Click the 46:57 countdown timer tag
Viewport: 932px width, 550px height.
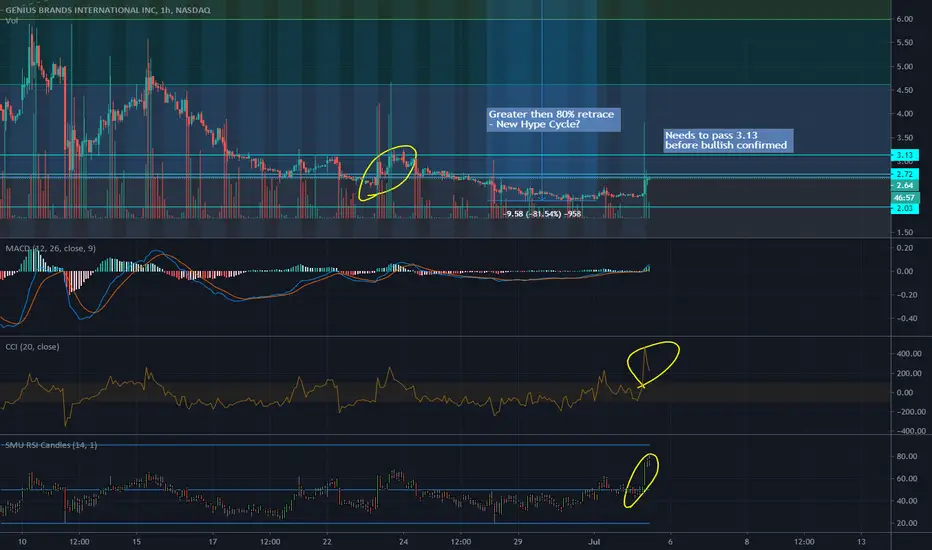click(x=905, y=197)
